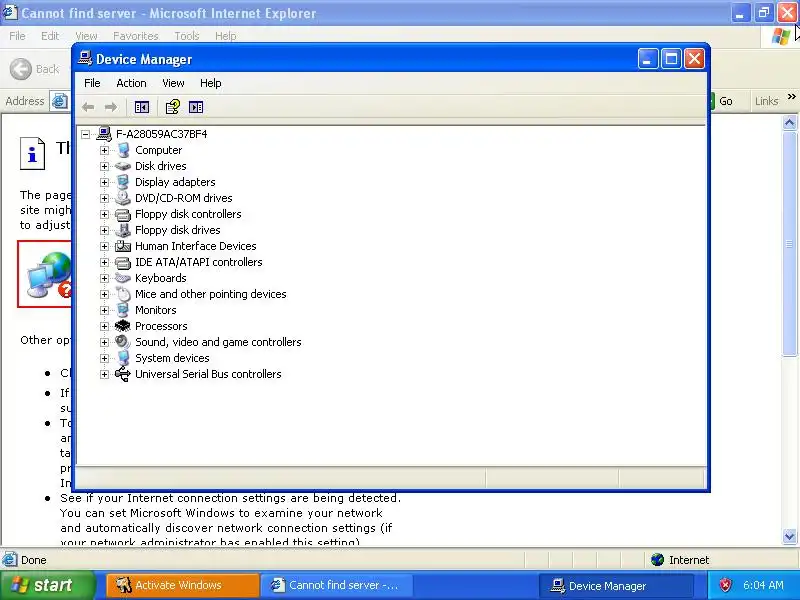Switch to Cannot find server taskbar button
This screenshot has height=600, width=800.
[x=335, y=585]
